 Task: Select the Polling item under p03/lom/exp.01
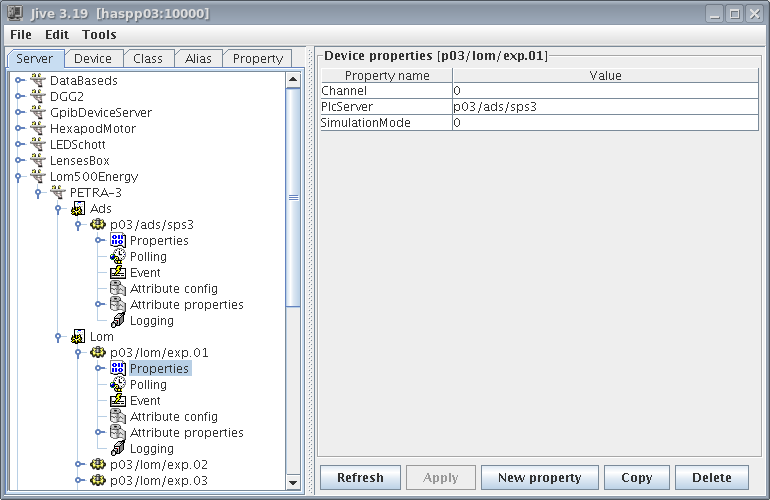[x=148, y=385]
